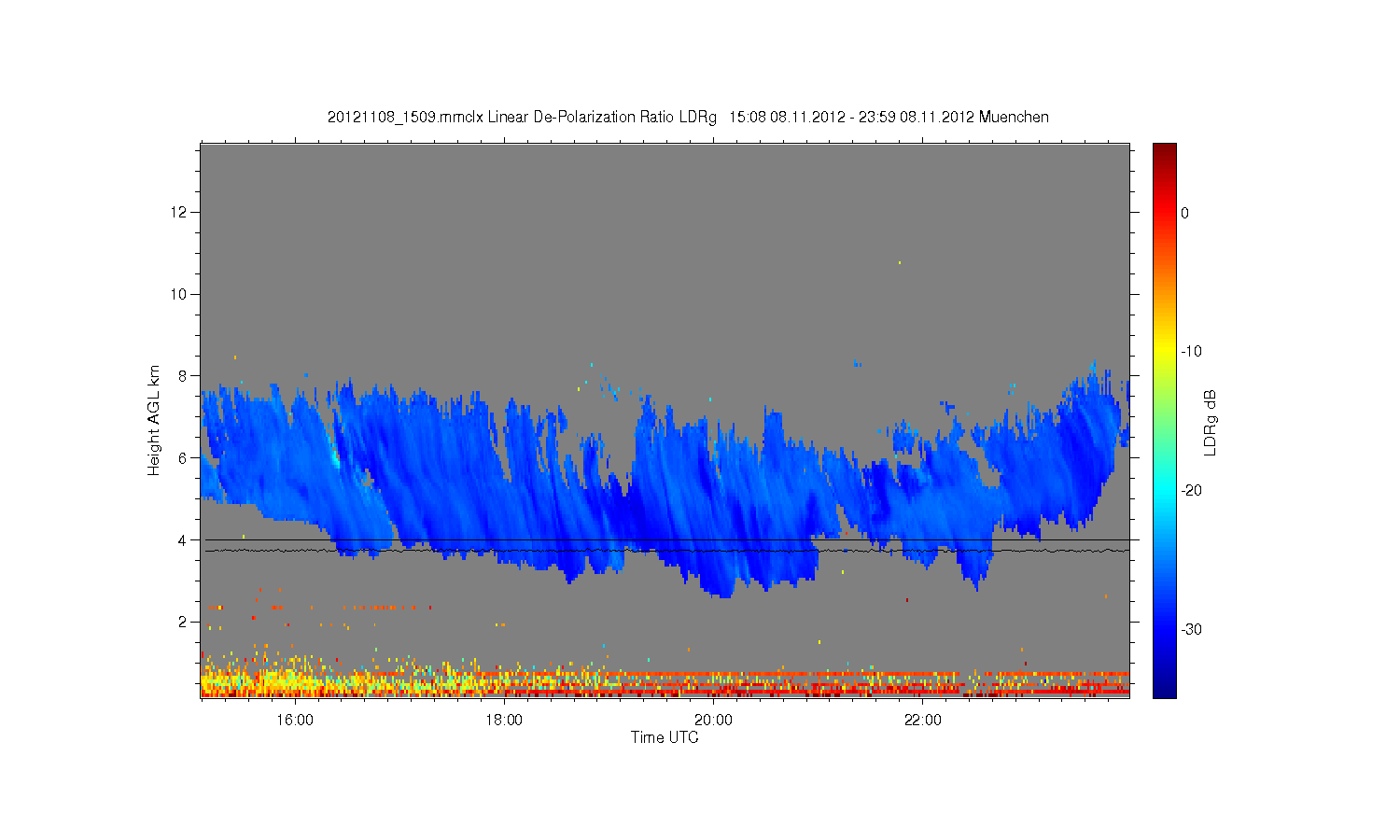Click the height tick label 12
The height and width of the screenshot is (840, 1400).
pos(179,213)
